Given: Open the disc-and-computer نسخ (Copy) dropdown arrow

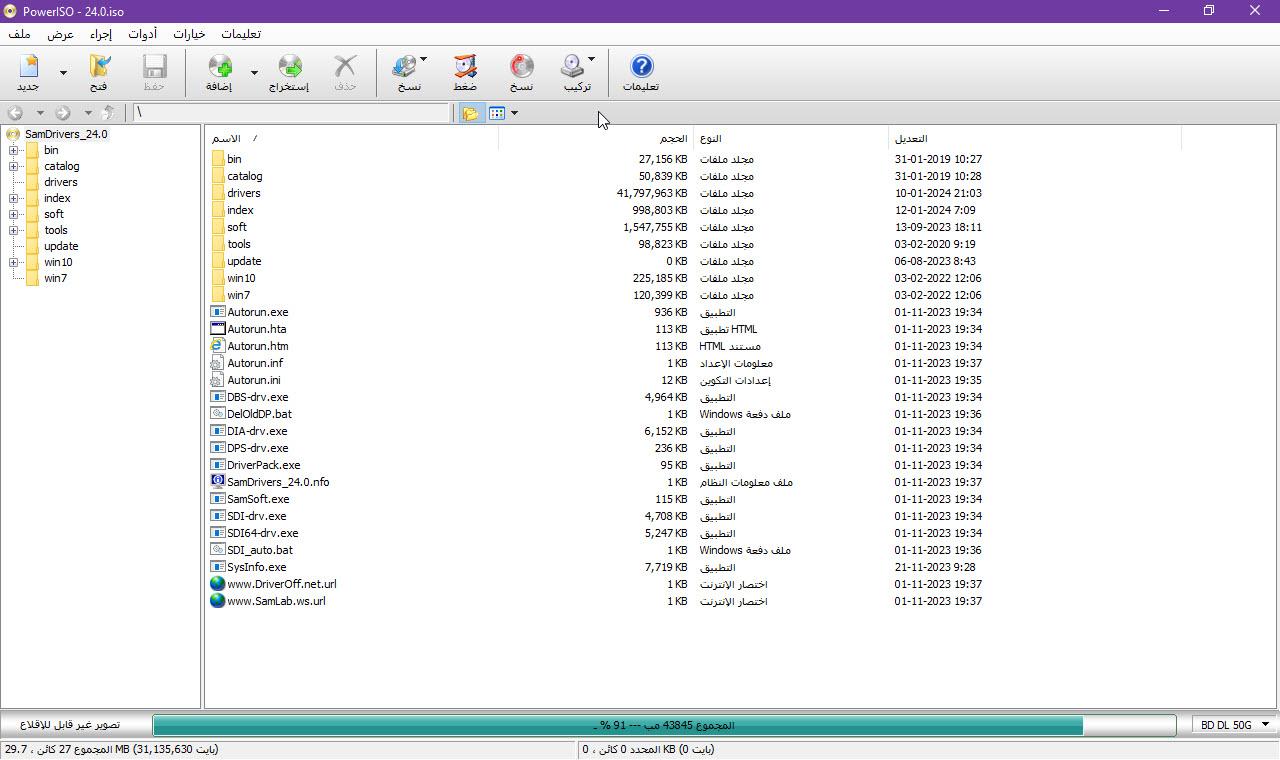Looking at the screenshot, I should (423, 60).
